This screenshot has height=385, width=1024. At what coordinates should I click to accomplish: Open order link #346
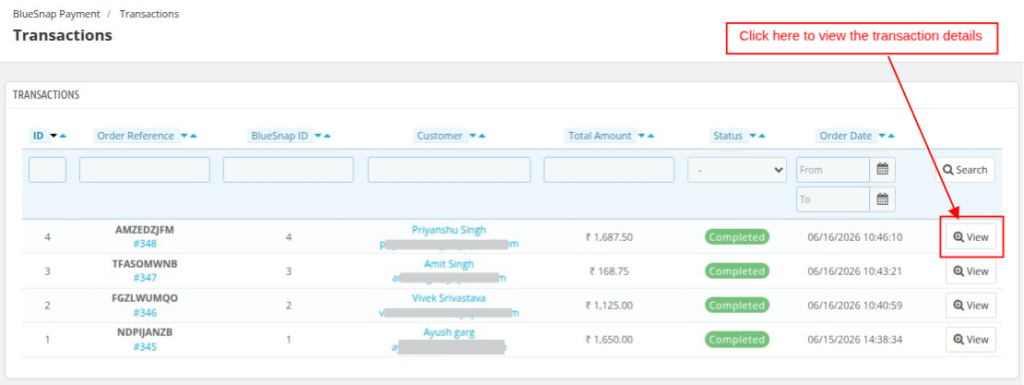tap(145, 313)
